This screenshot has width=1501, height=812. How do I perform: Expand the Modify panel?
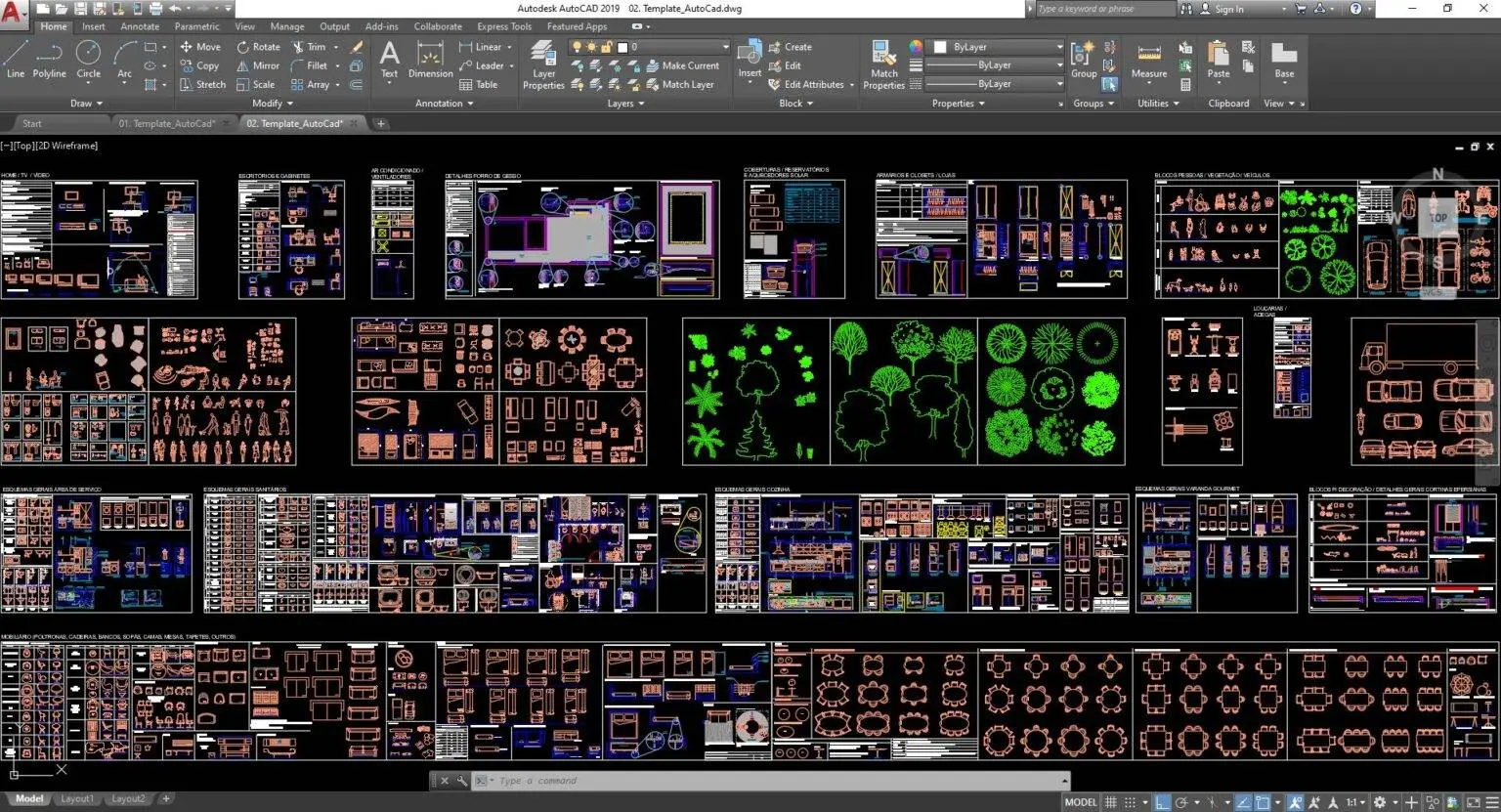(273, 103)
